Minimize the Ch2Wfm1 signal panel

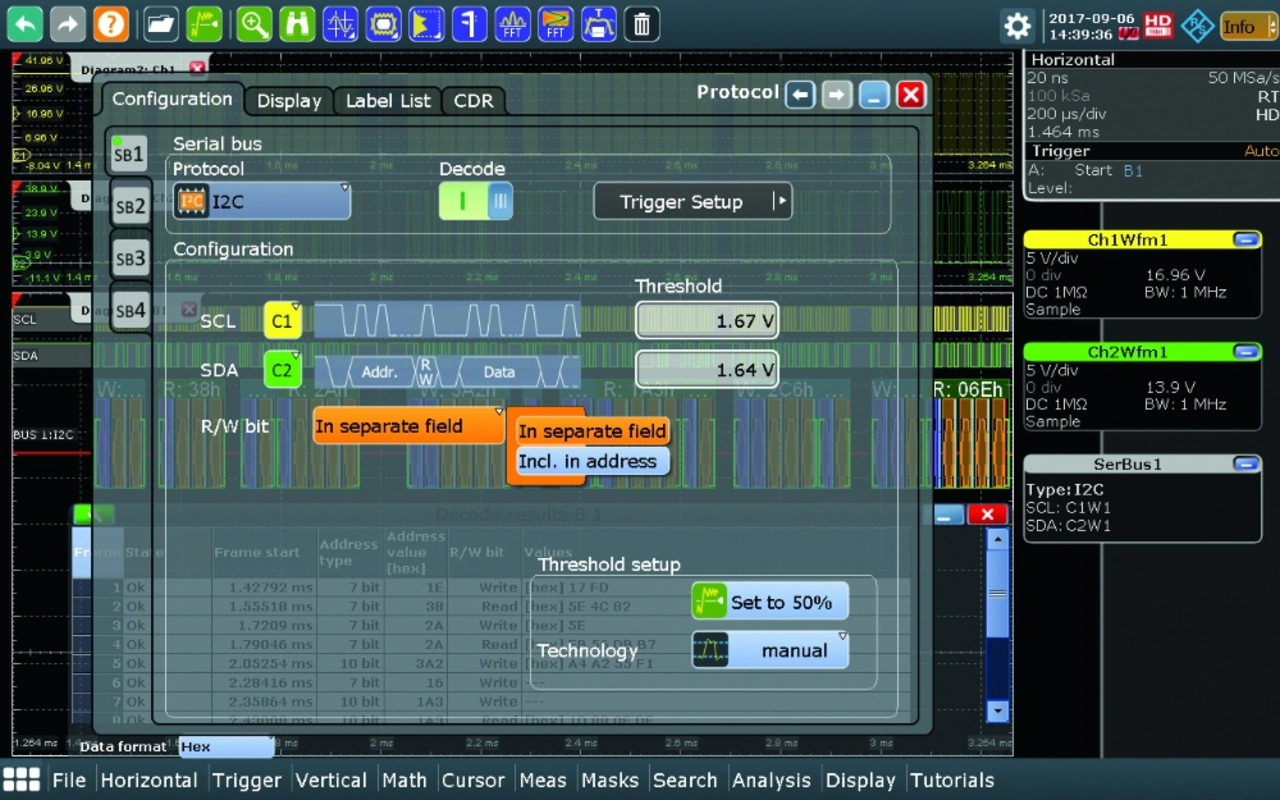[x=1246, y=351]
